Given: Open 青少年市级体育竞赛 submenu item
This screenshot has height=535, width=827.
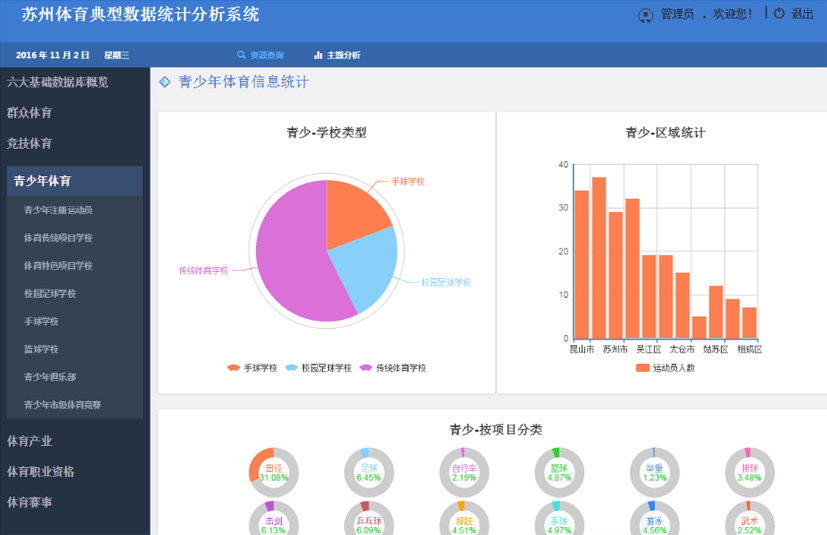Looking at the screenshot, I should click(x=62, y=405).
